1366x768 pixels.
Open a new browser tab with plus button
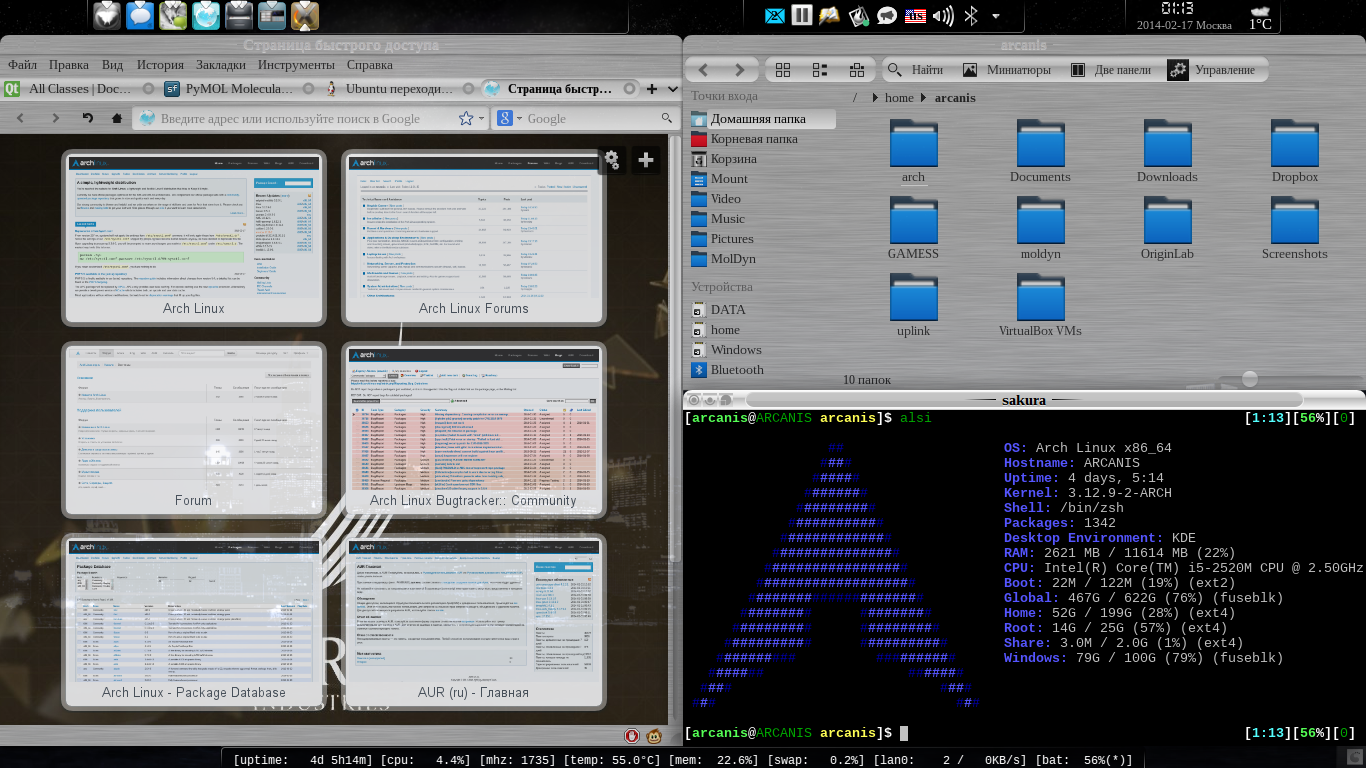pos(652,89)
